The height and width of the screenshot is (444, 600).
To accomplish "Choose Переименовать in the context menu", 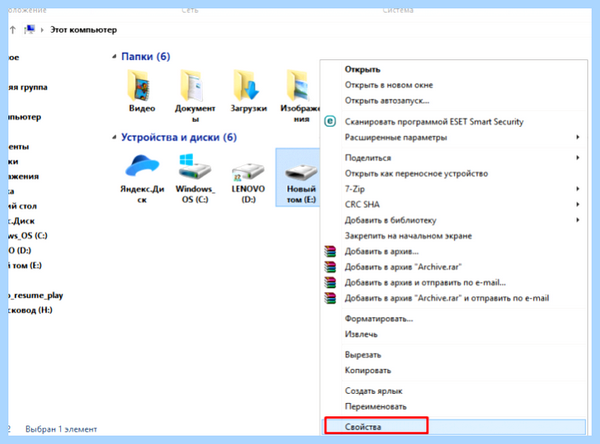I will point(454,406).
